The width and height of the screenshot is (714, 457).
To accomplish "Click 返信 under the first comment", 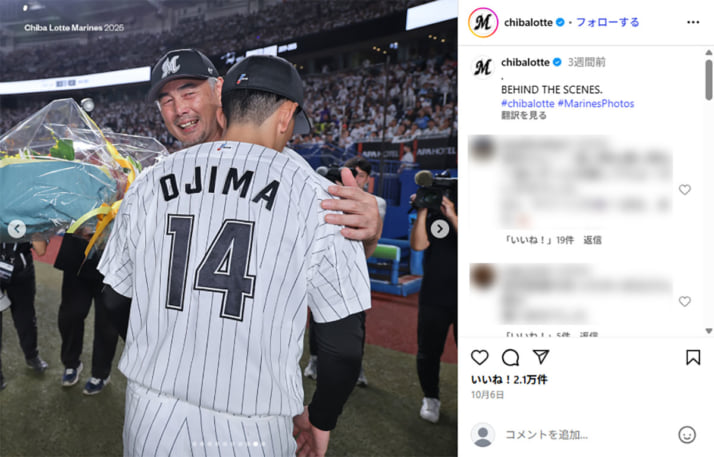I will click(x=592, y=240).
